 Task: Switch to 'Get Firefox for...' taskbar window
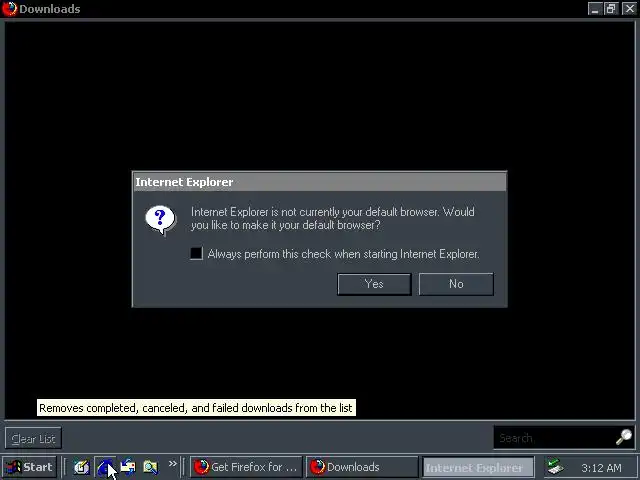(246, 467)
